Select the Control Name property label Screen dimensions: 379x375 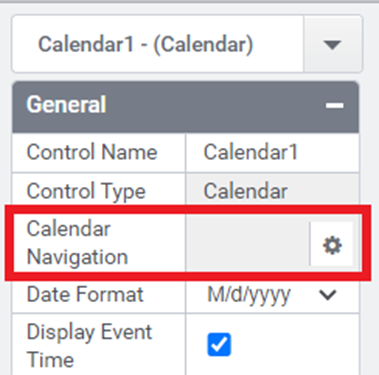click(92, 152)
